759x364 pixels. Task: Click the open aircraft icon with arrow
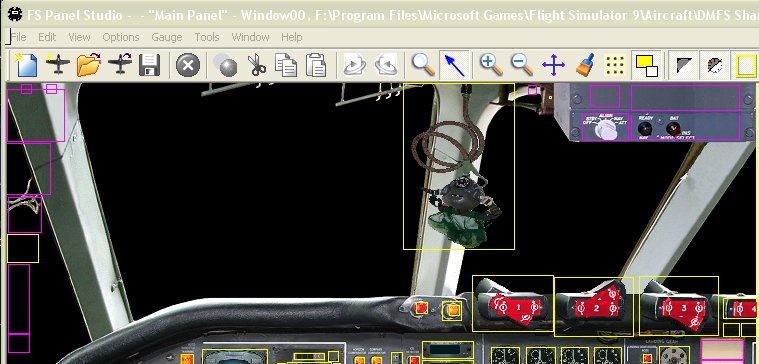tap(120, 65)
